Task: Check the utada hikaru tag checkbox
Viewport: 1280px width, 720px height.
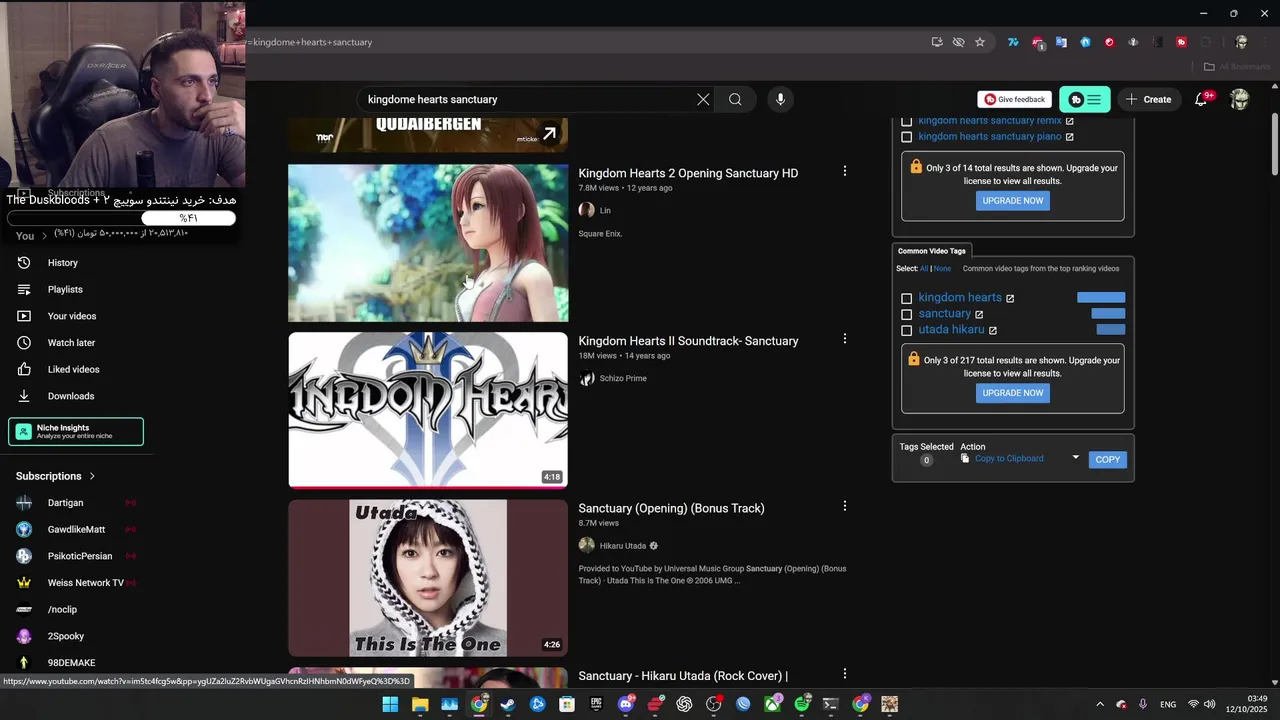Action: tap(907, 330)
